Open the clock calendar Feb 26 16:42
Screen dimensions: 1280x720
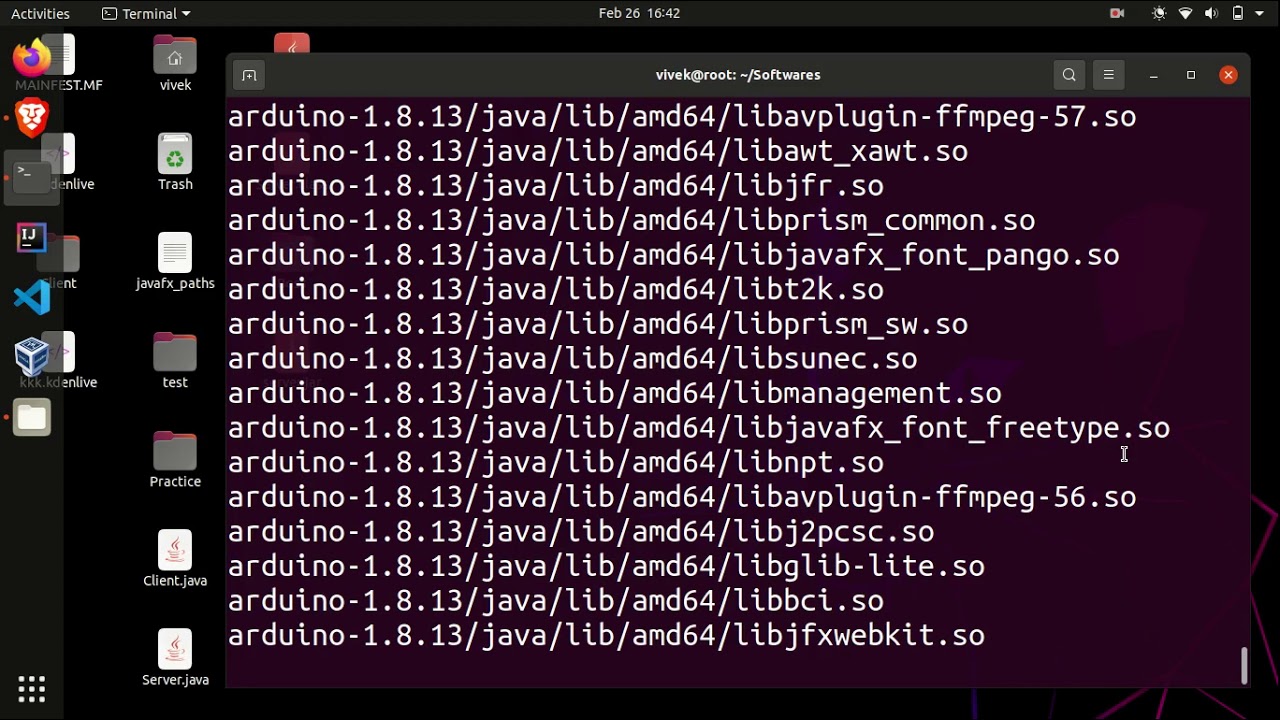639,13
